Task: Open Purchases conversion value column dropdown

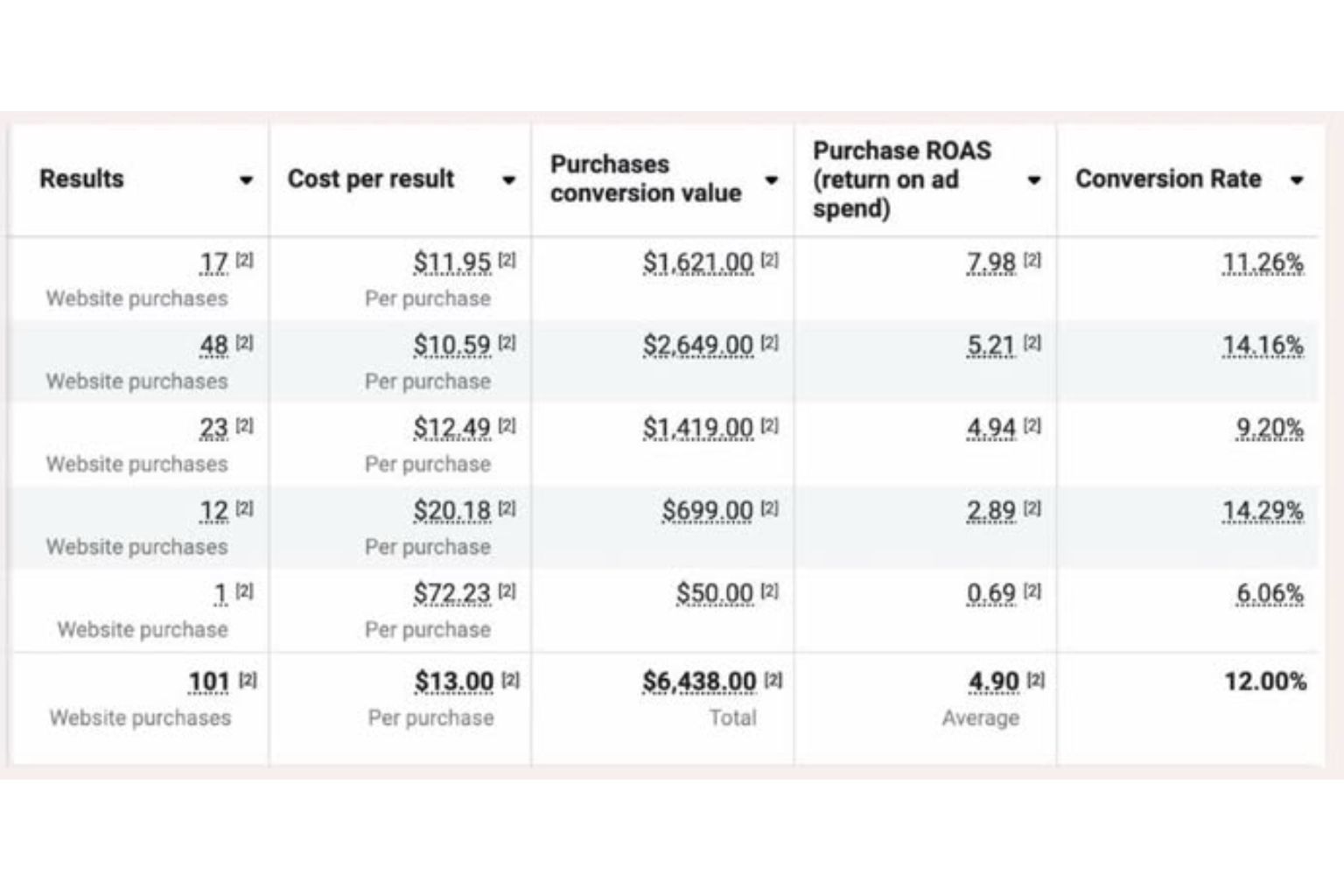Action: point(771,180)
